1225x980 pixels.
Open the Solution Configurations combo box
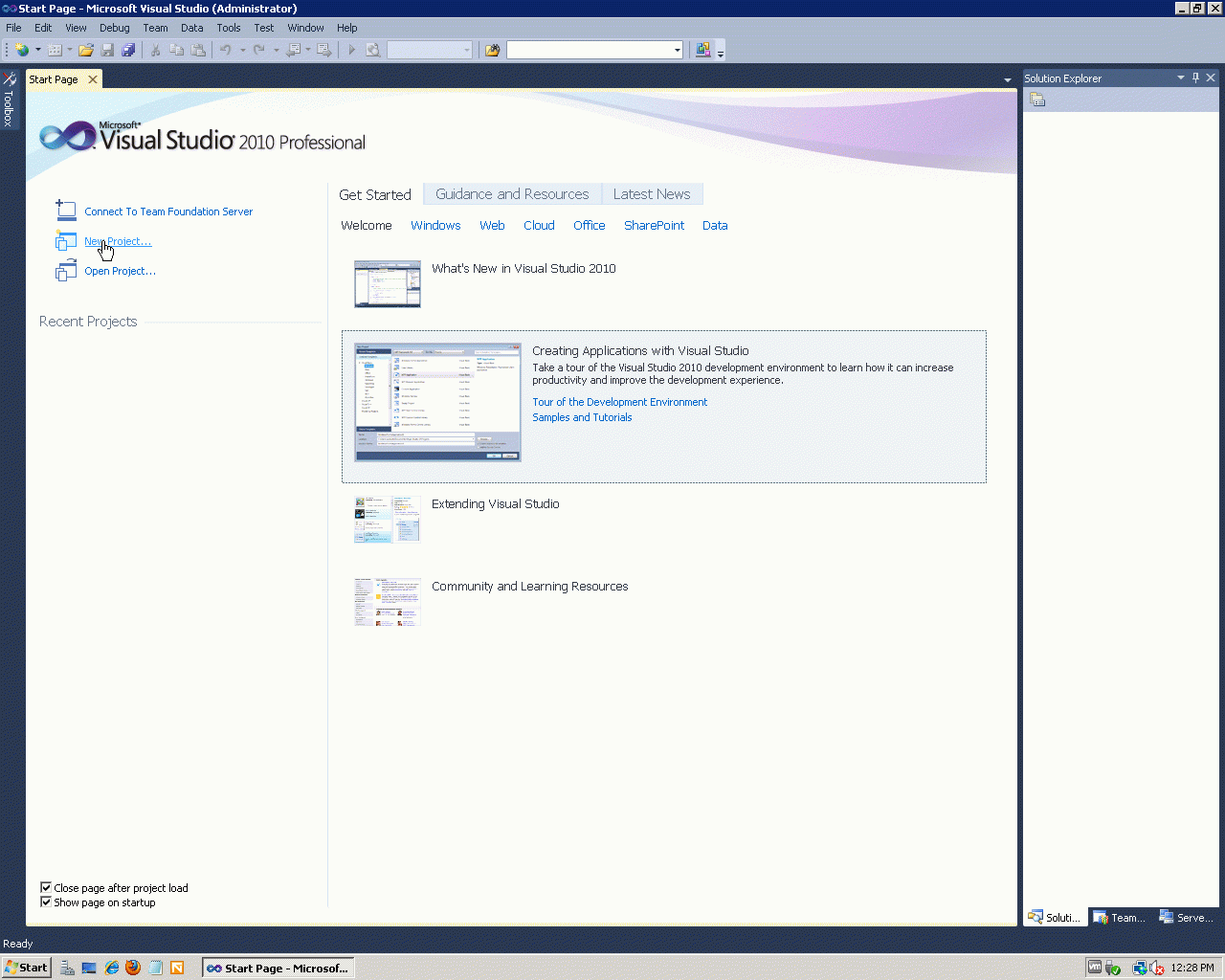pyautogui.click(x=430, y=50)
